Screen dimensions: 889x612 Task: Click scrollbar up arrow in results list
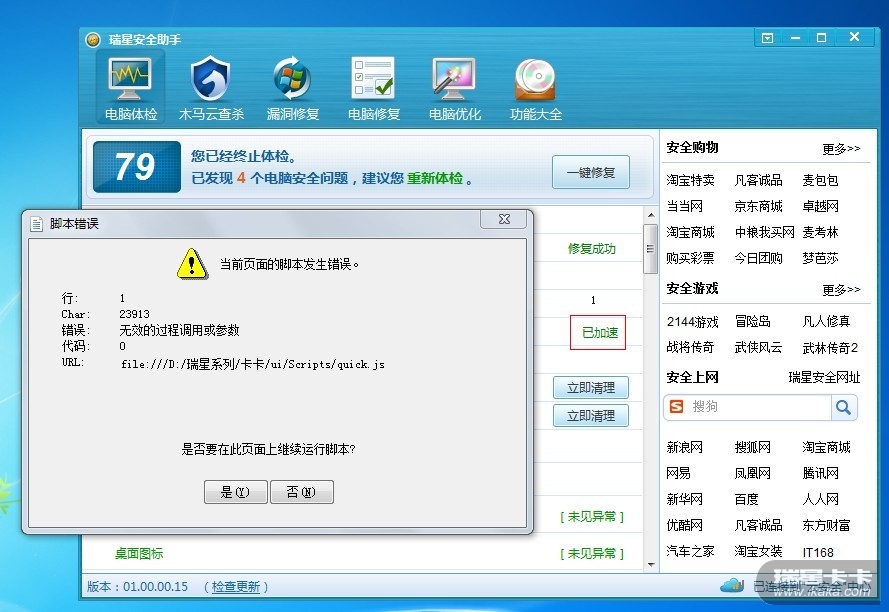(x=651, y=216)
